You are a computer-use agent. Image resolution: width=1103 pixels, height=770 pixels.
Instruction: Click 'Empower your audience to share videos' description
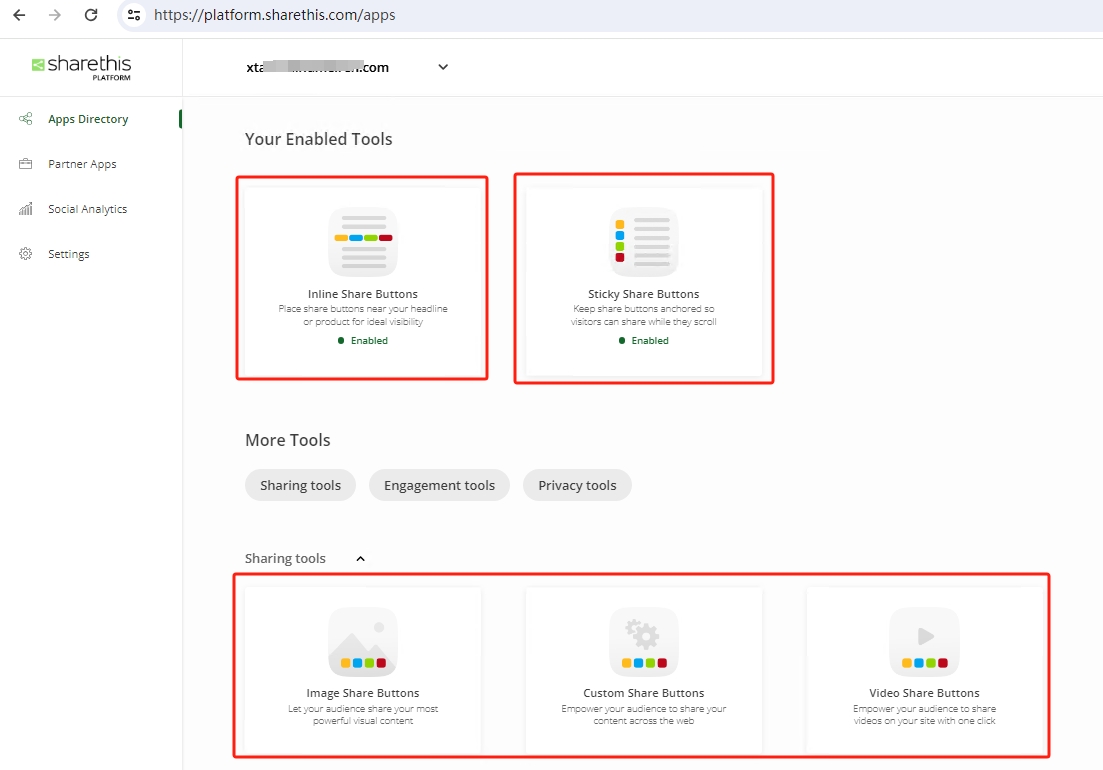pyautogui.click(x=924, y=714)
